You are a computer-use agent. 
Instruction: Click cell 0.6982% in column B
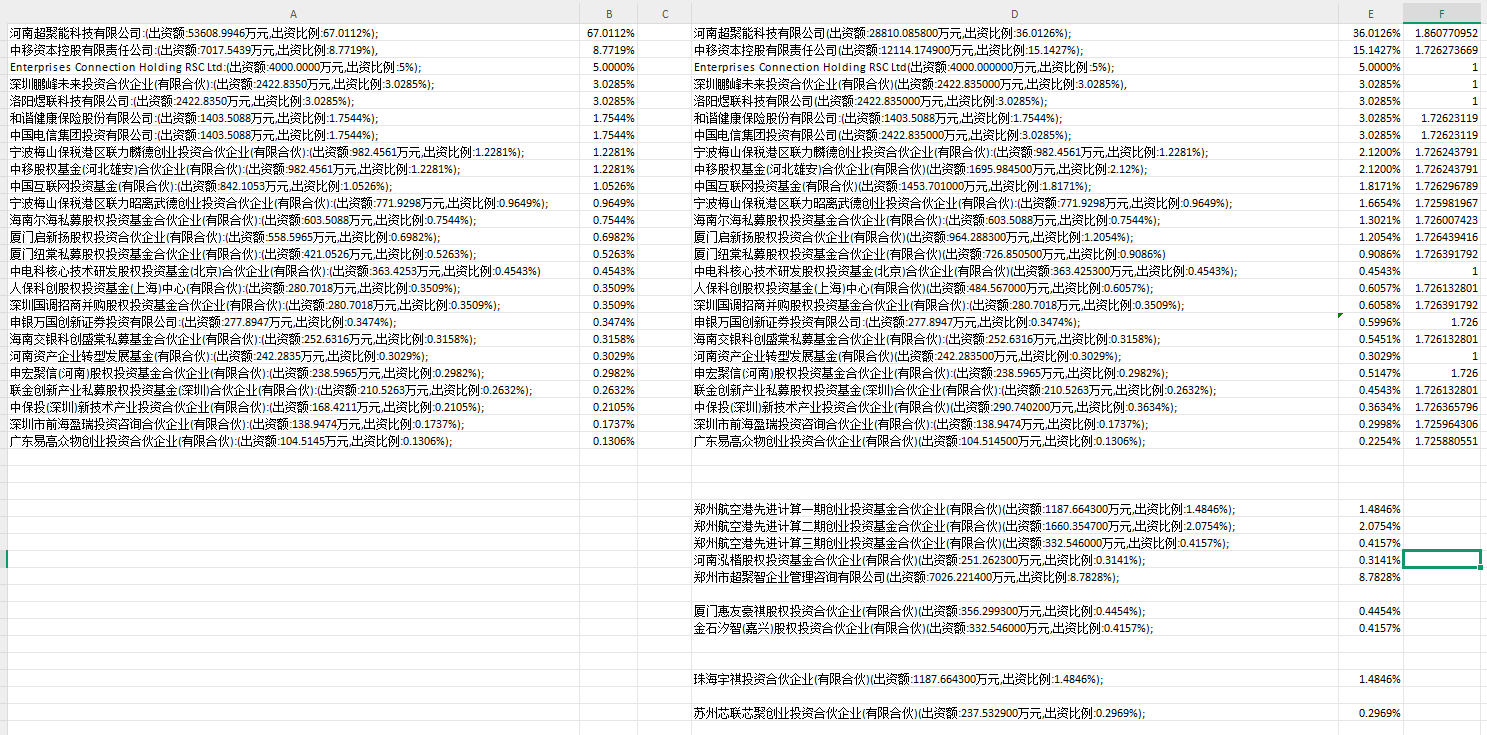[609, 237]
